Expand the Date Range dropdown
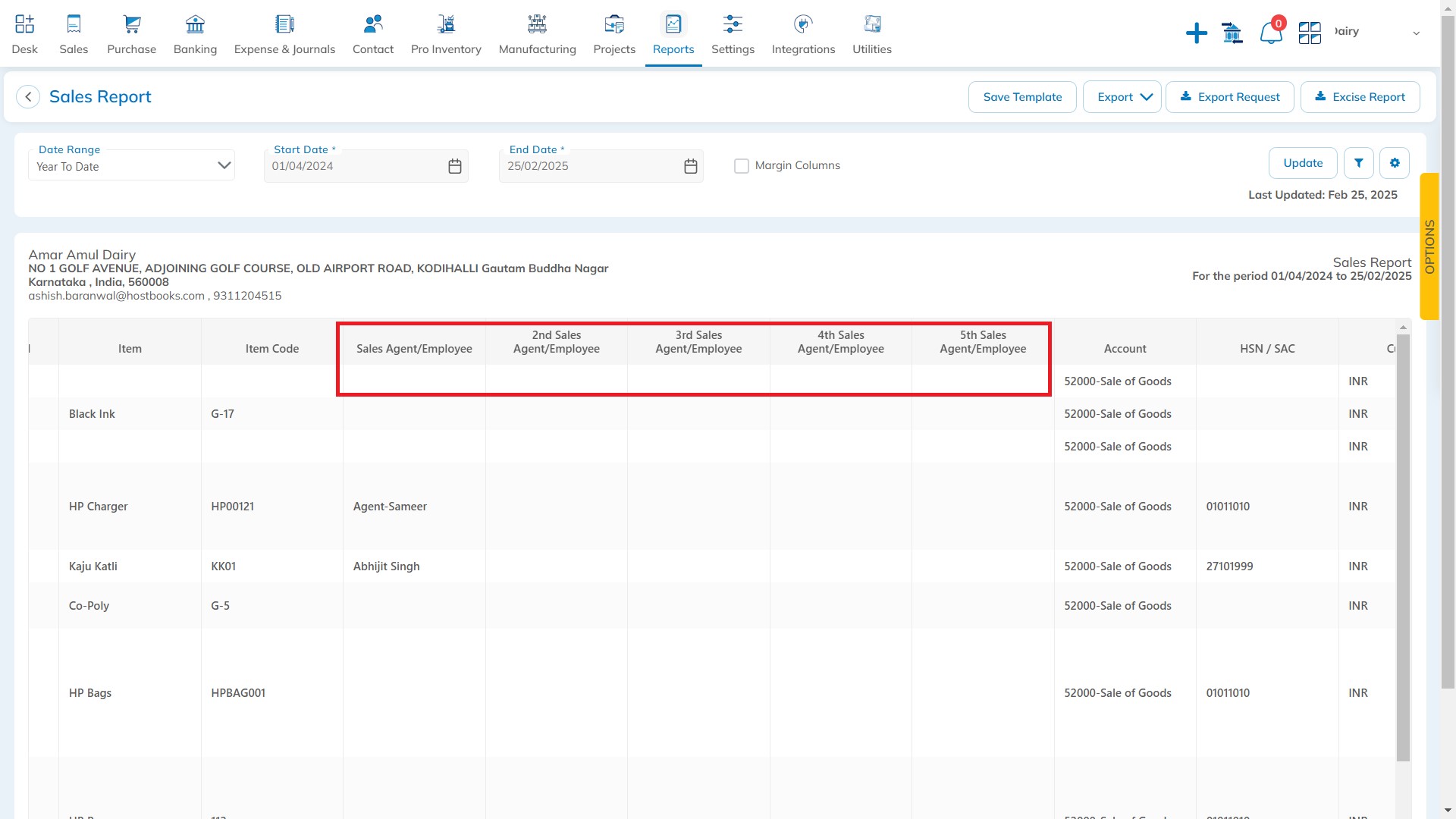Image resolution: width=1456 pixels, height=819 pixels. point(132,166)
